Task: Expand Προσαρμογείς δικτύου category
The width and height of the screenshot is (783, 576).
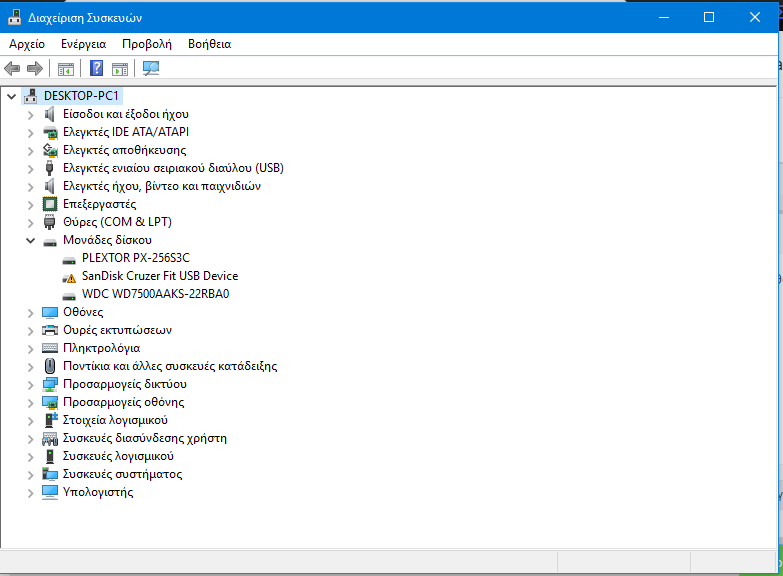Action: (x=30, y=385)
